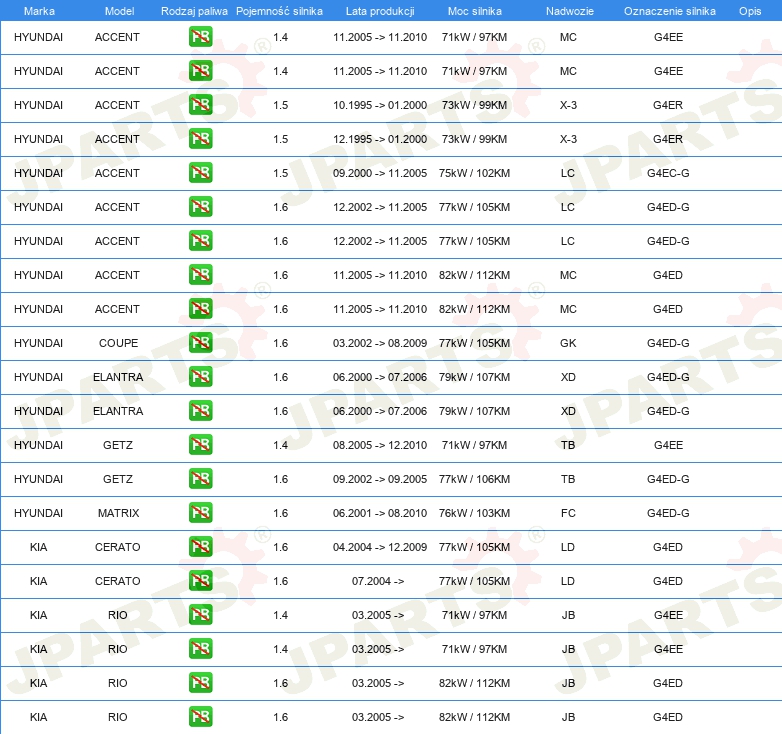Click the date range 09.2002 -> 09.2005

[380, 479]
